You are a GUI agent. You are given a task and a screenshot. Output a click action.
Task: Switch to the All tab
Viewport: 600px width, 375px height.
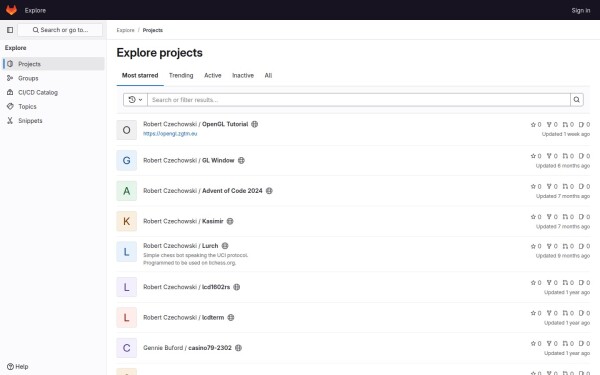[x=268, y=75]
